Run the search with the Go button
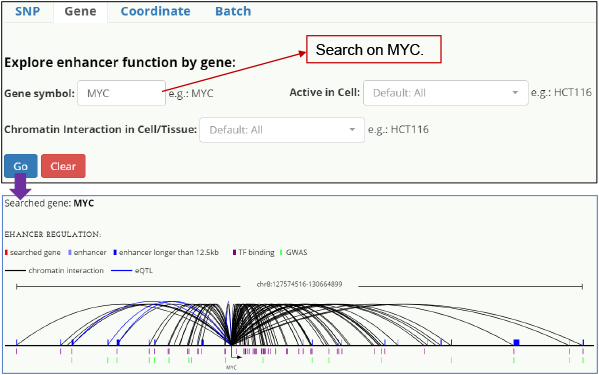 pyautogui.click(x=21, y=166)
